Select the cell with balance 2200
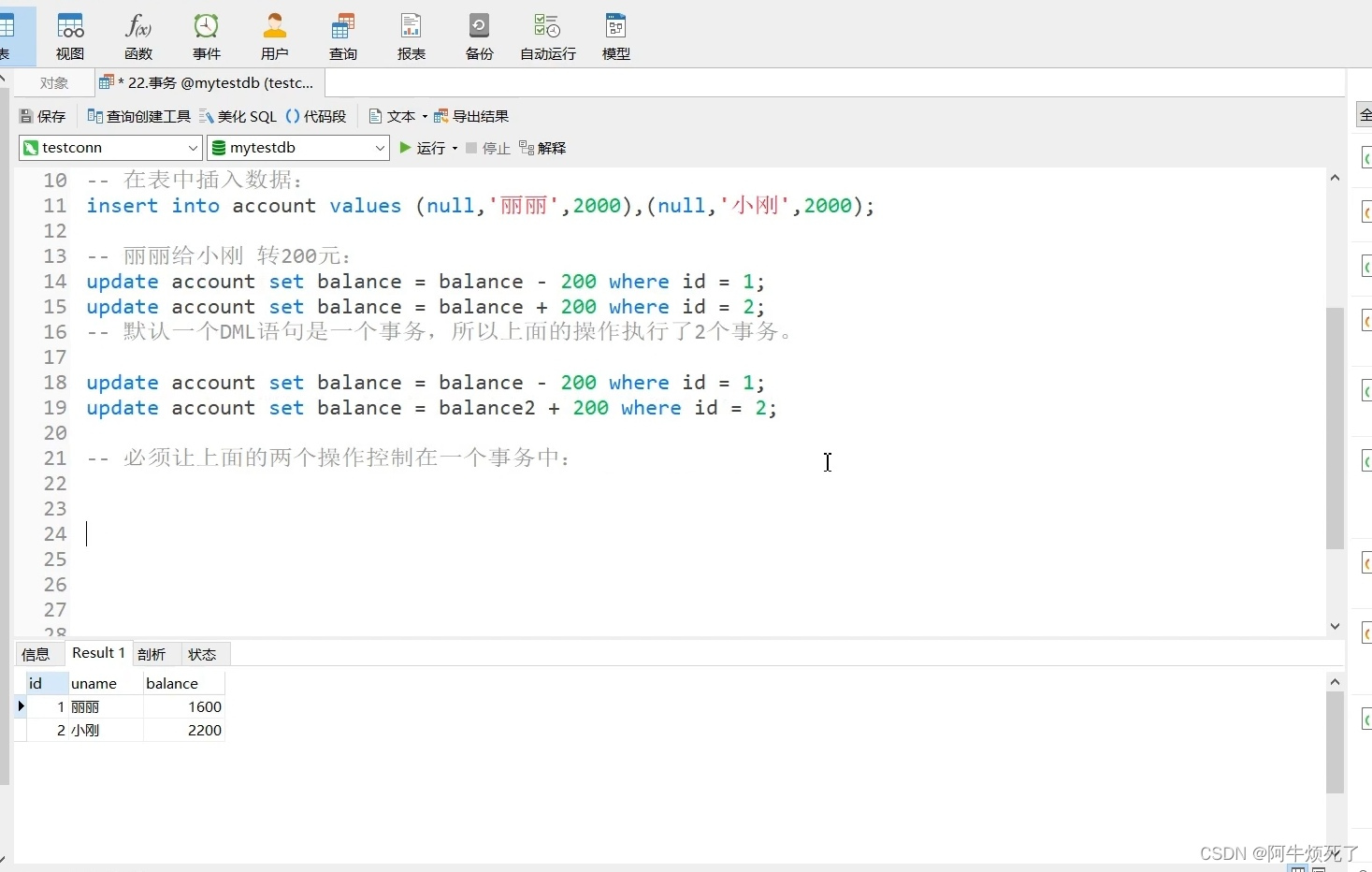 (x=184, y=731)
